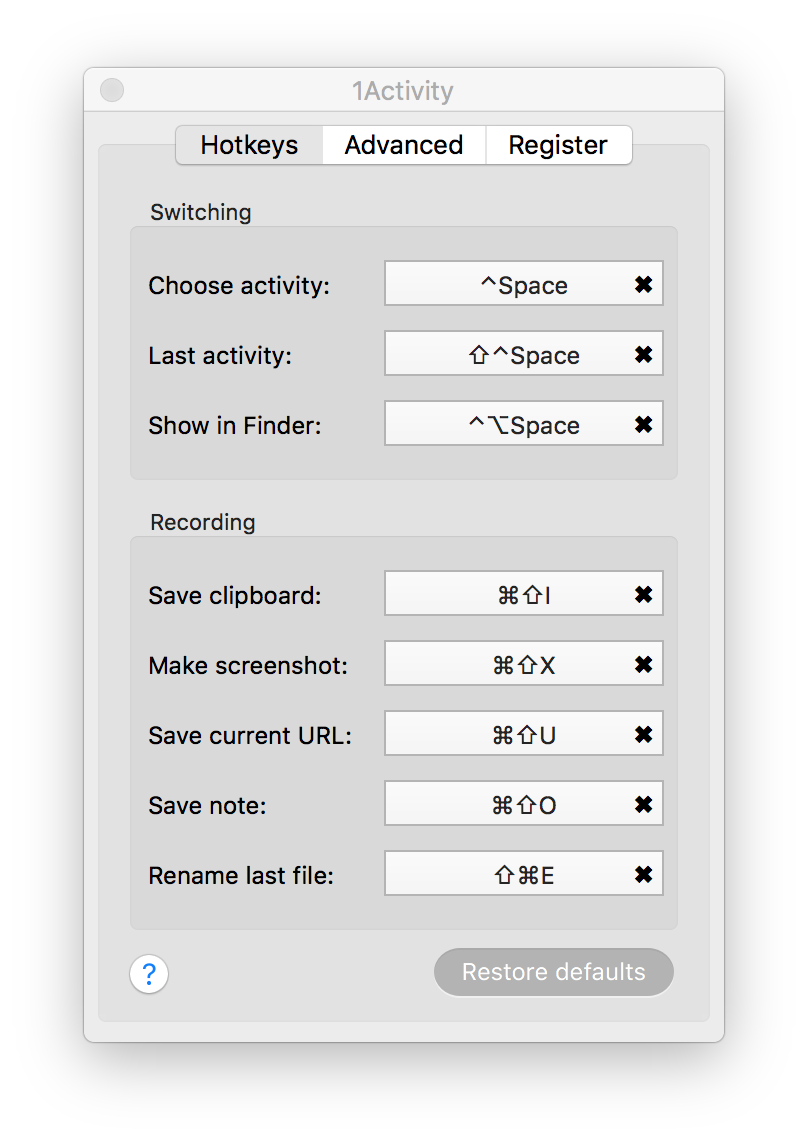Screen dimensions: 808x1142
Task: Record a new Save clipboard shortcut
Action: (505, 595)
